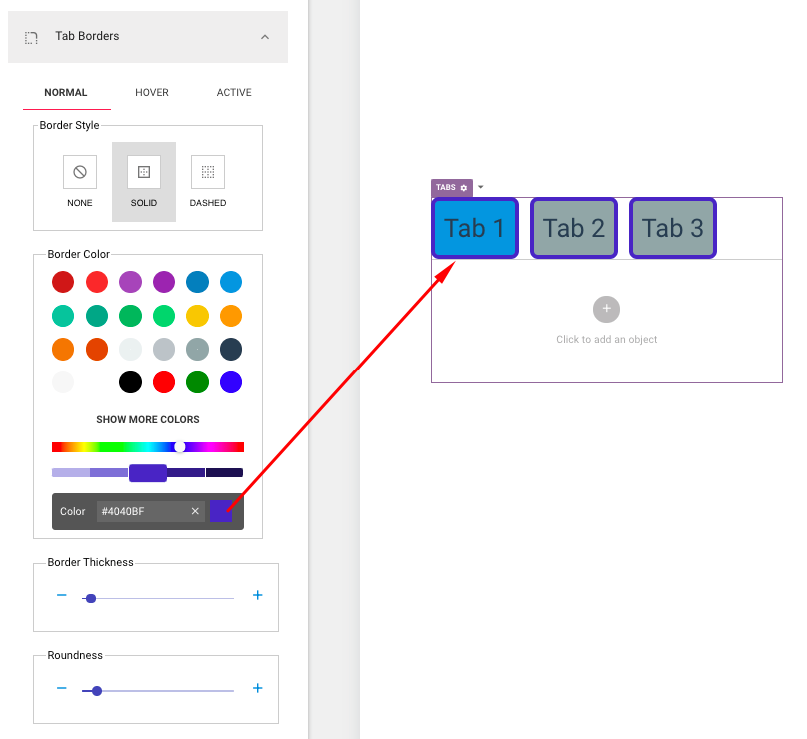Collapse the Tab Borders section chevron
Image resolution: width=807 pixels, height=739 pixels.
tap(265, 37)
